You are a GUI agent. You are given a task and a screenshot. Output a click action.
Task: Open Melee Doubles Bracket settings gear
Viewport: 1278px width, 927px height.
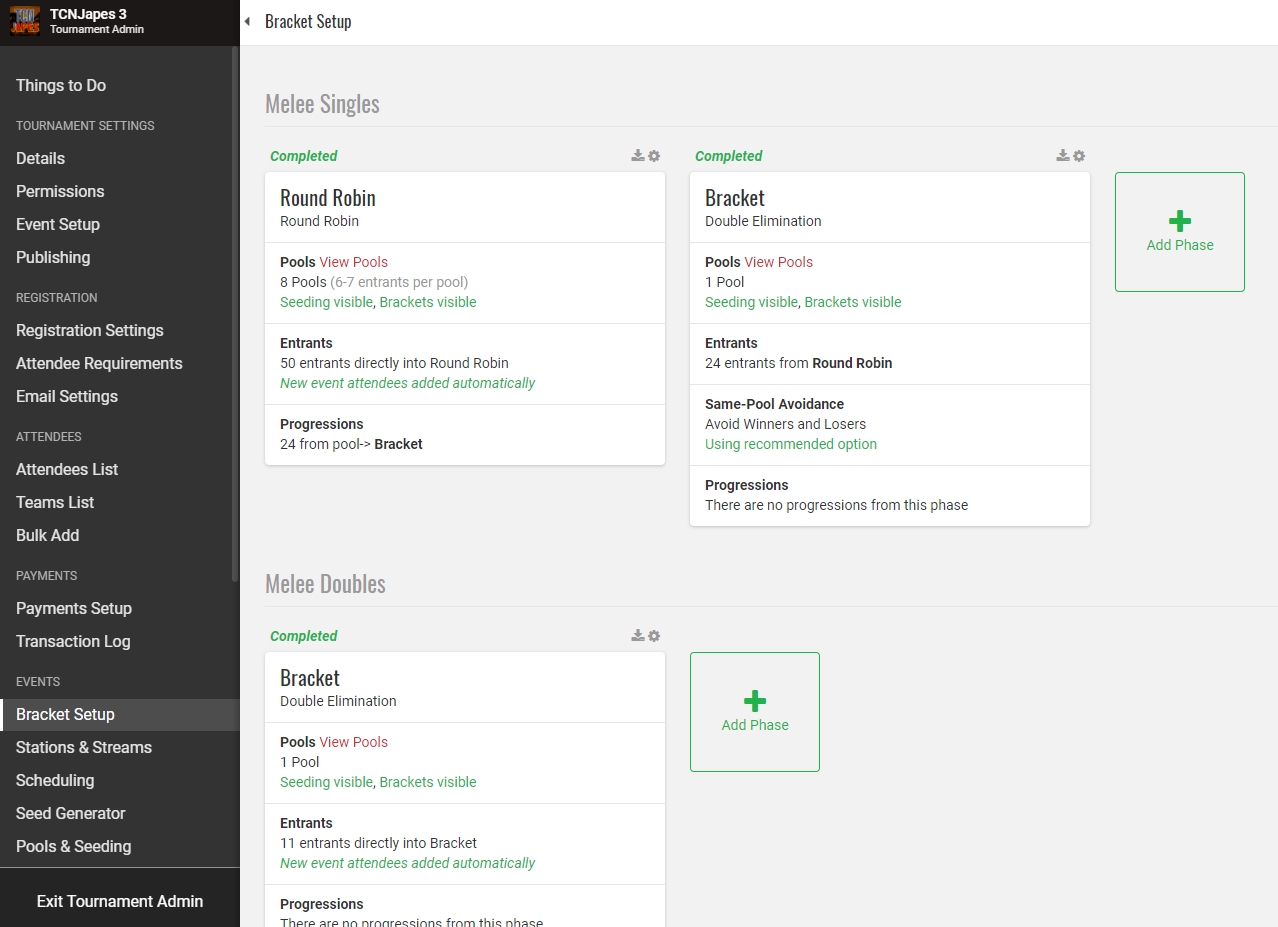[x=654, y=636]
